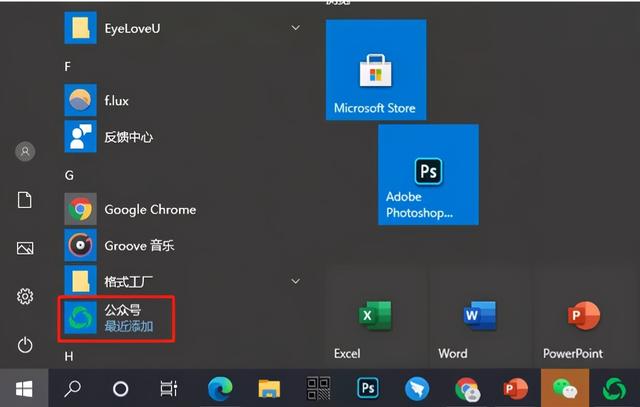
Task: Open the Microsoft Store tile
Action: click(x=376, y=70)
